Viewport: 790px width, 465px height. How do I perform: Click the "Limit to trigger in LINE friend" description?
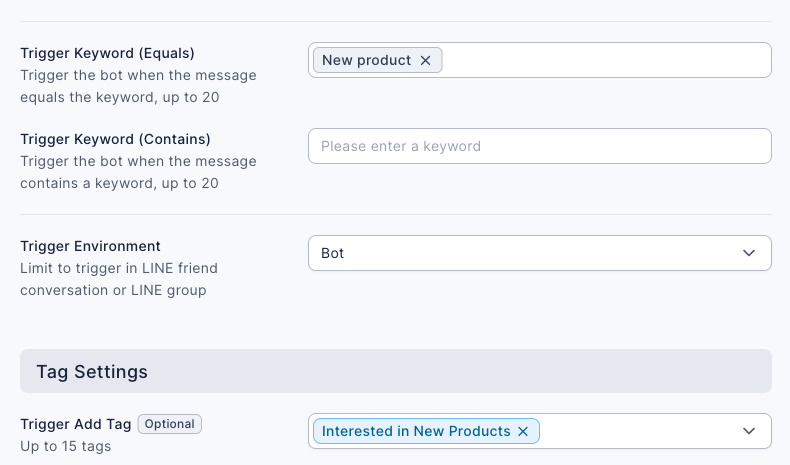[119, 268]
